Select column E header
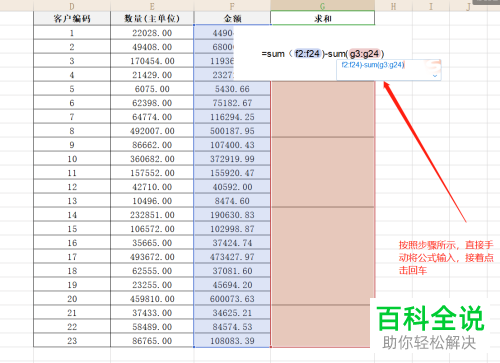Viewport: 500px width, 363px height. pos(152,6)
